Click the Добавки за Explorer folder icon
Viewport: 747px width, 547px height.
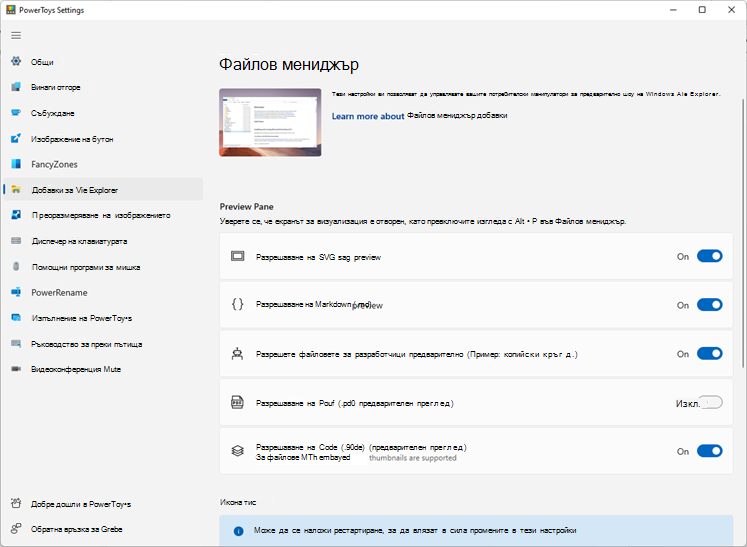coord(16,190)
